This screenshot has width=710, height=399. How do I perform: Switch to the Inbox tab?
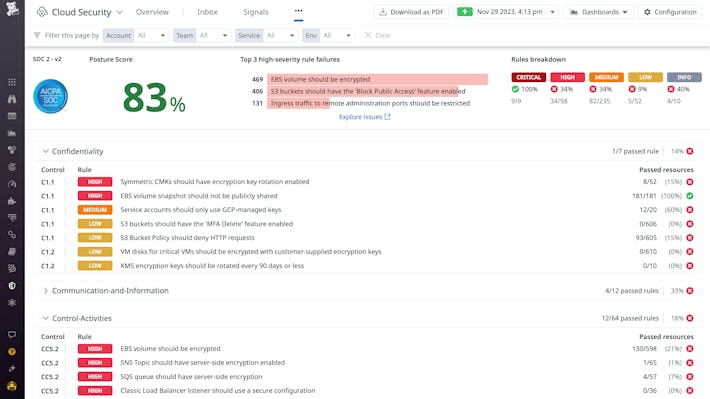pyautogui.click(x=207, y=12)
